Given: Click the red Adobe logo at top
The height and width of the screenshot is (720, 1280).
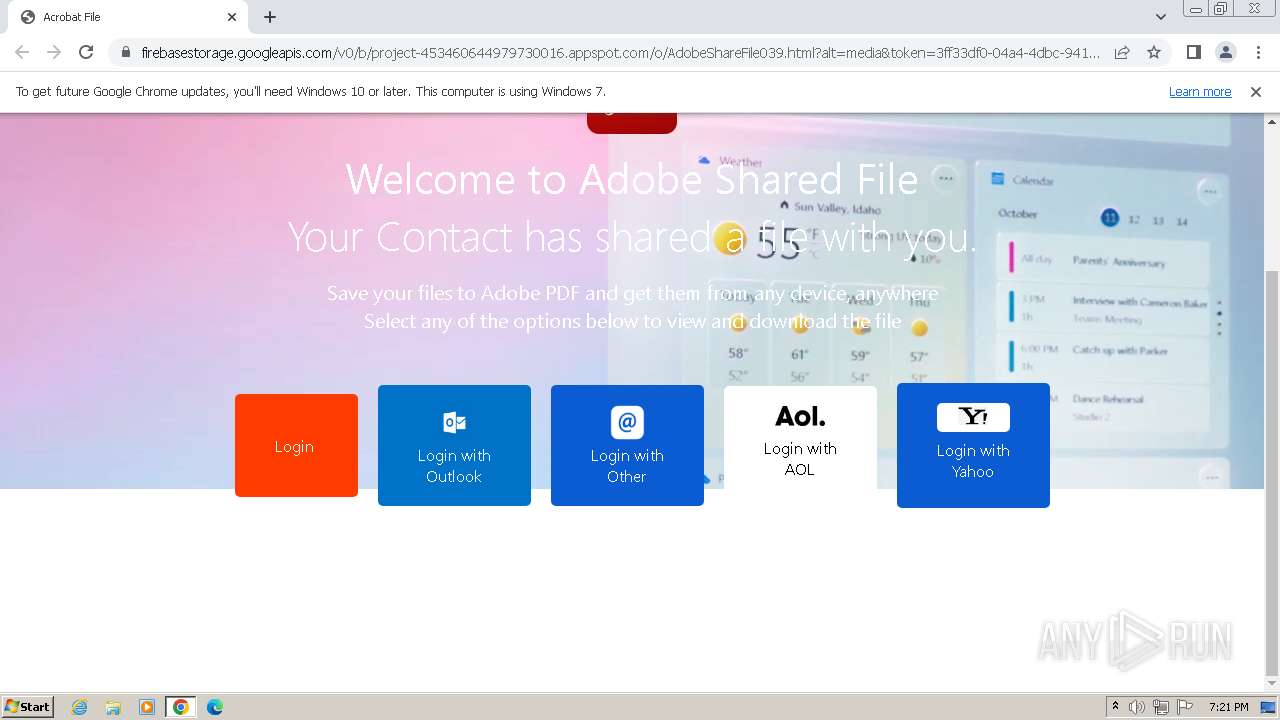Looking at the screenshot, I should 632,123.
